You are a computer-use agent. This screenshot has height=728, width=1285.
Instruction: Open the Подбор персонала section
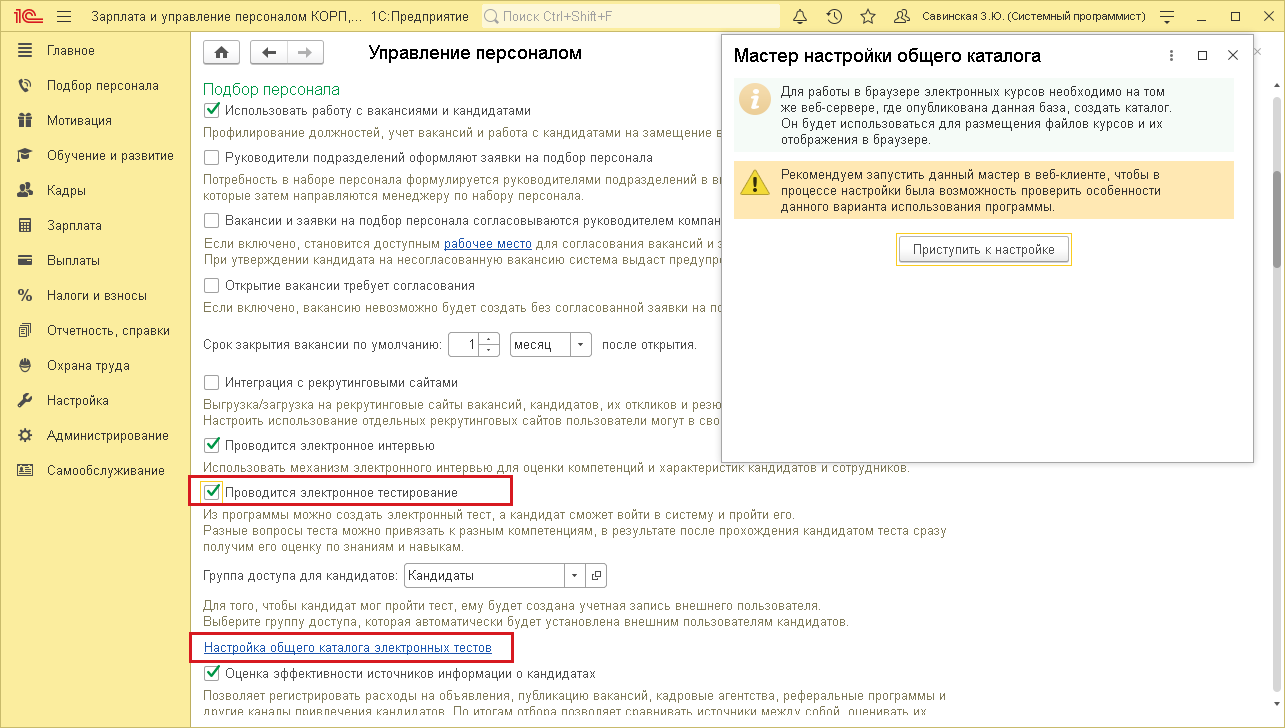pos(103,86)
